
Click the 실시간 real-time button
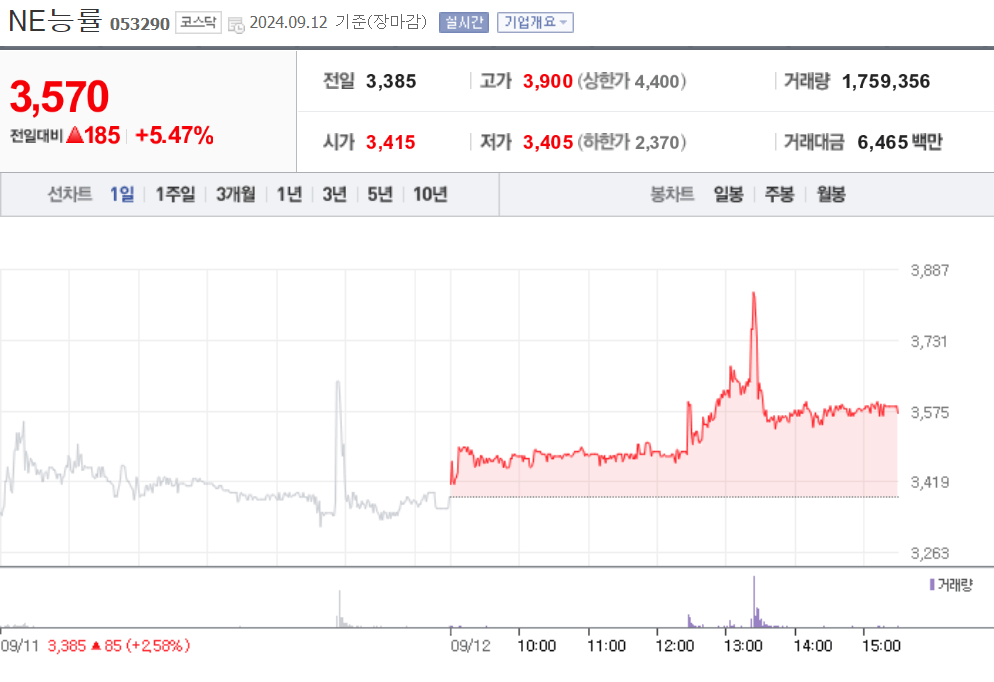click(x=463, y=22)
